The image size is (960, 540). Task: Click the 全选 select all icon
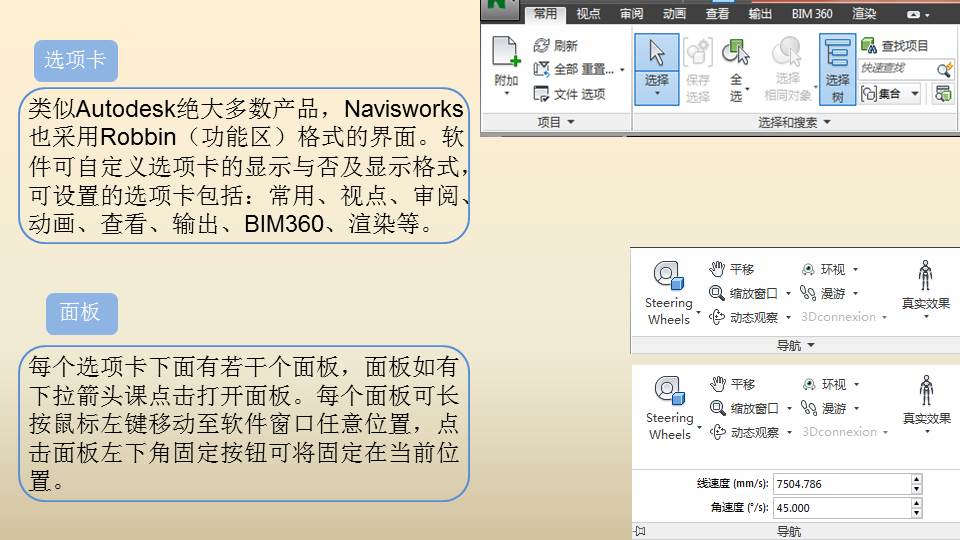pos(736,53)
